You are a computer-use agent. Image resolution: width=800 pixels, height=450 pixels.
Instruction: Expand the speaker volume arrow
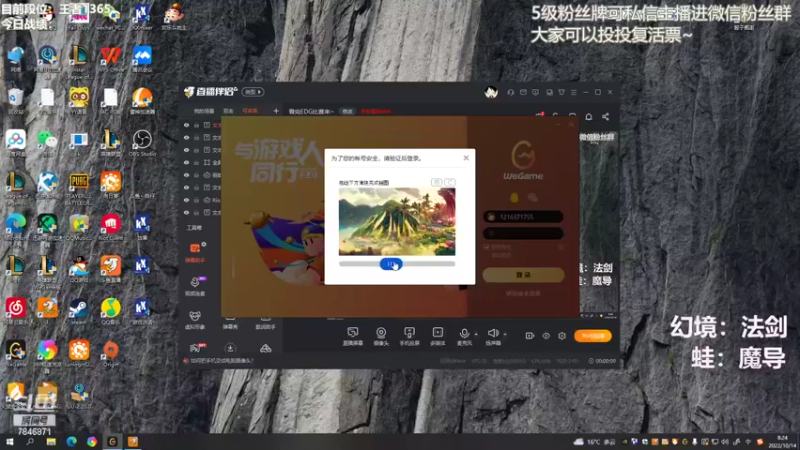(505, 334)
